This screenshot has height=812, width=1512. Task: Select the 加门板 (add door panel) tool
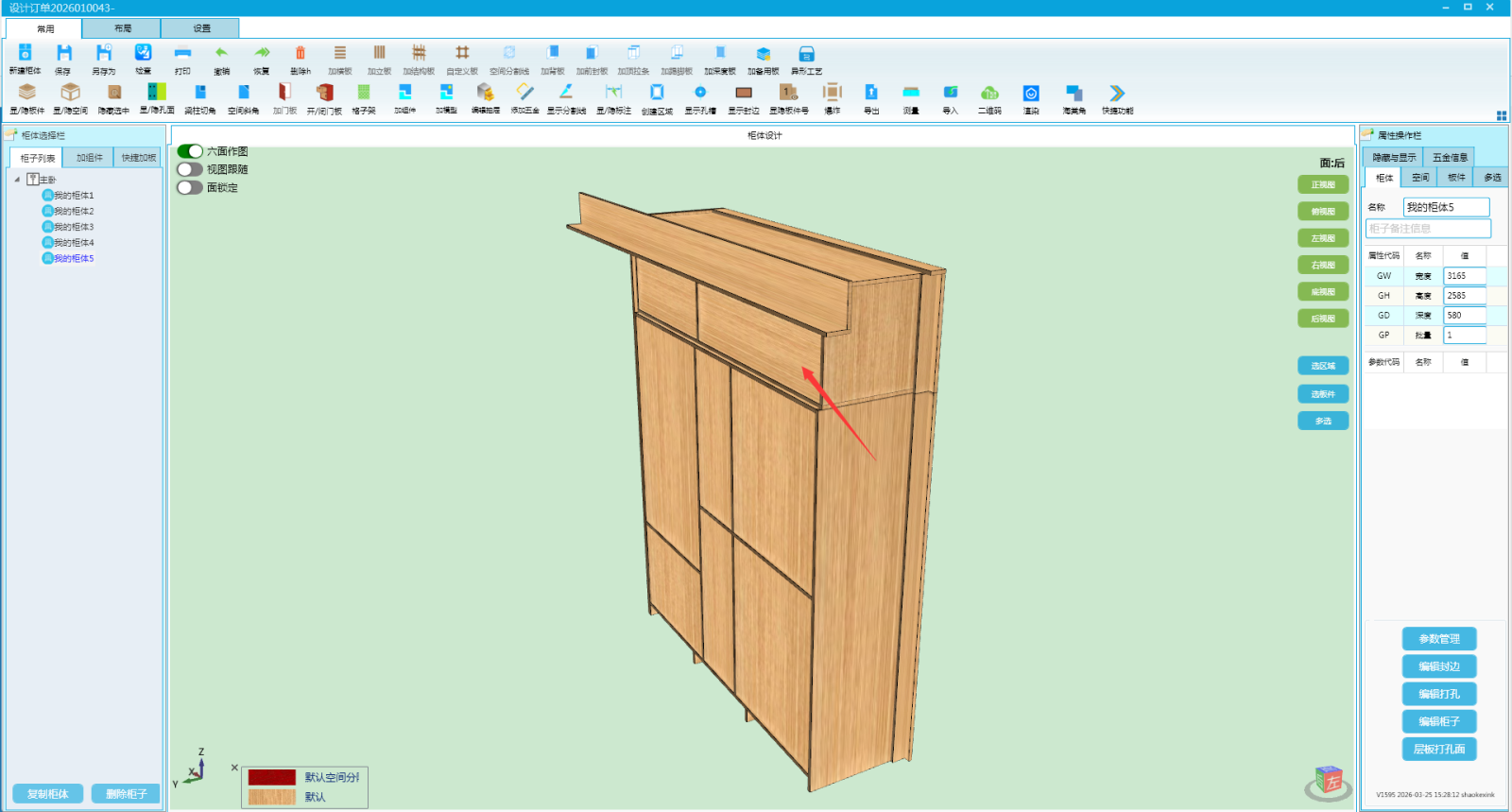tap(284, 93)
